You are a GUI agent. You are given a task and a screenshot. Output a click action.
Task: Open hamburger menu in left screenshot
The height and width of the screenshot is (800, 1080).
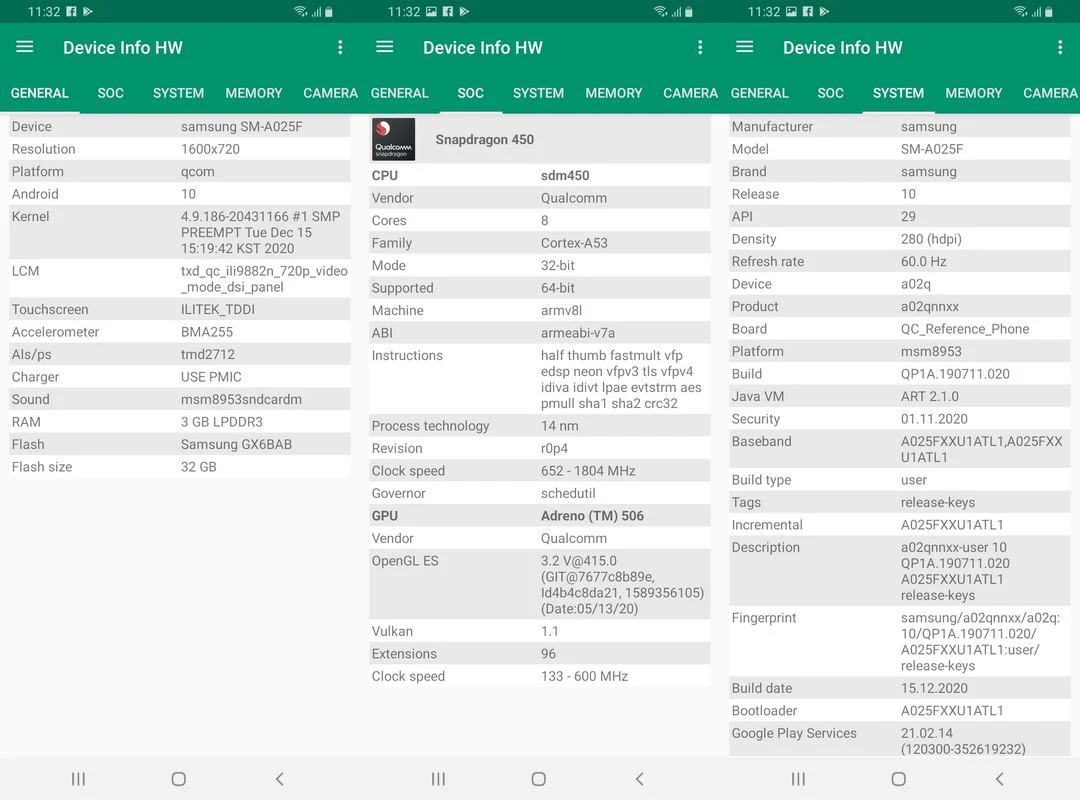coord(25,47)
